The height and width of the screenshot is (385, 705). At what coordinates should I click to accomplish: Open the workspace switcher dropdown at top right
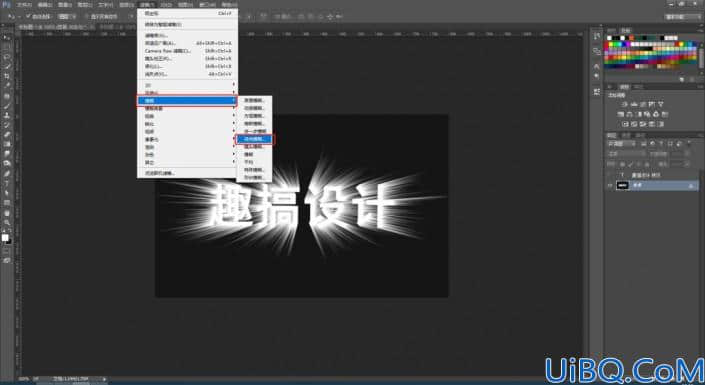[683, 17]
